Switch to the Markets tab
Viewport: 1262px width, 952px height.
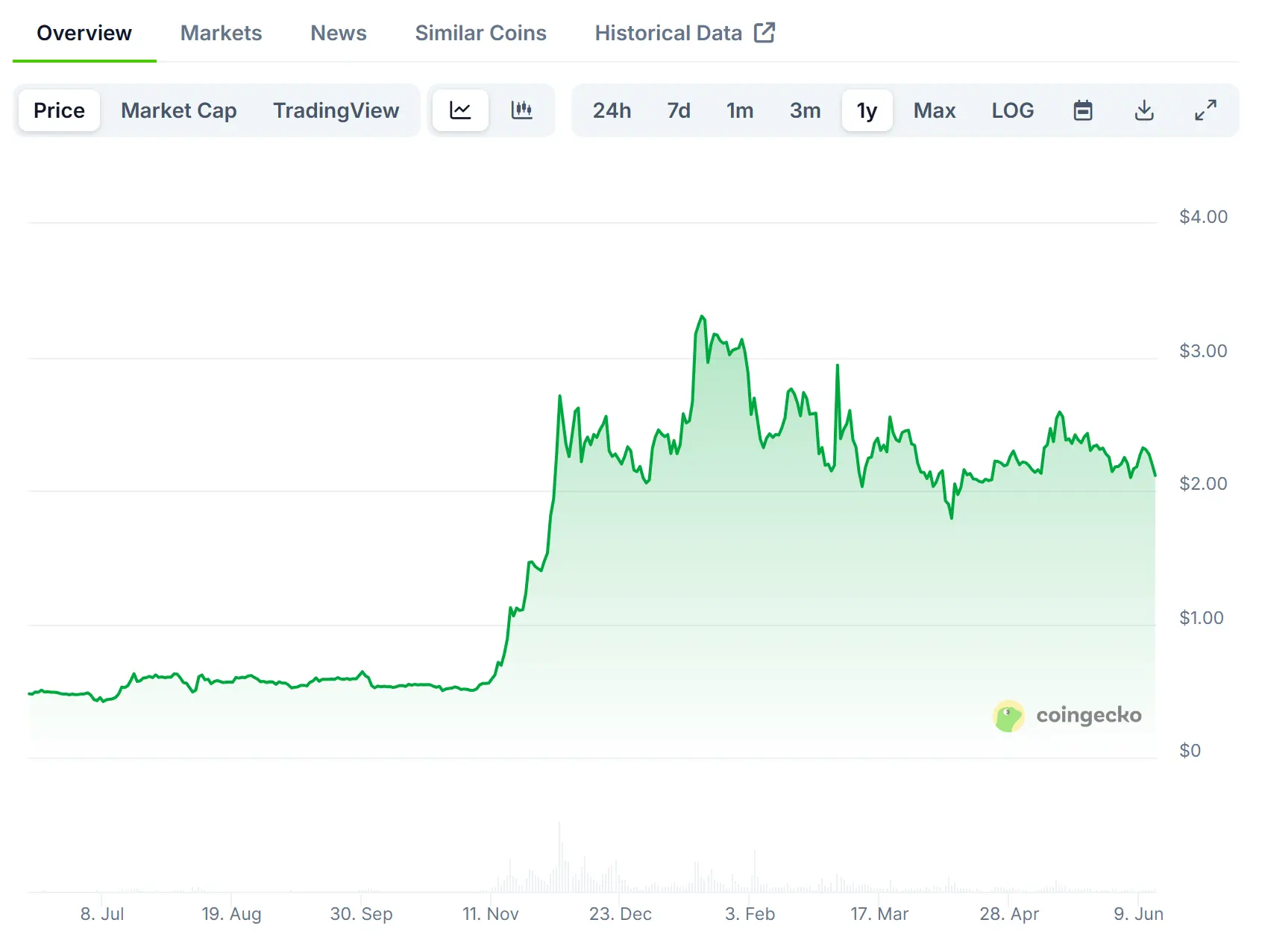point(221,32)
